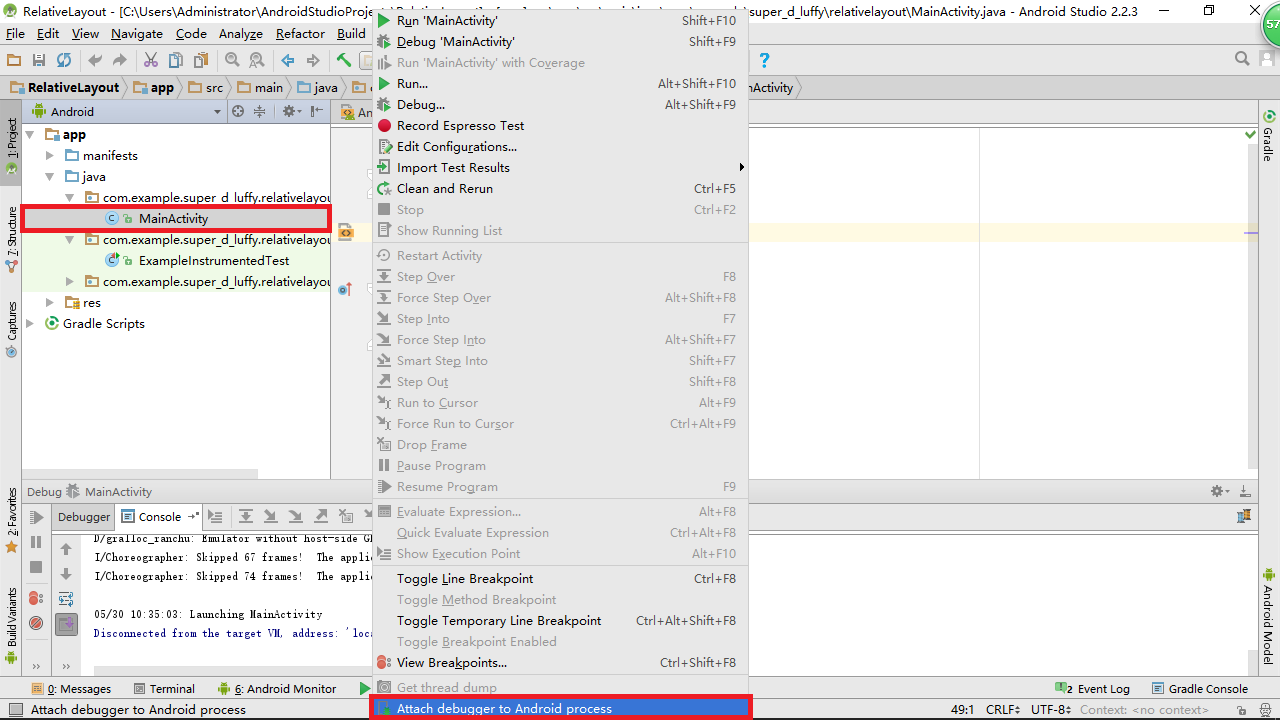Click the search magnifier at top right
Image resolution: width=1280 pixels, height=720 pixels.
click(x=1242, y=59)
